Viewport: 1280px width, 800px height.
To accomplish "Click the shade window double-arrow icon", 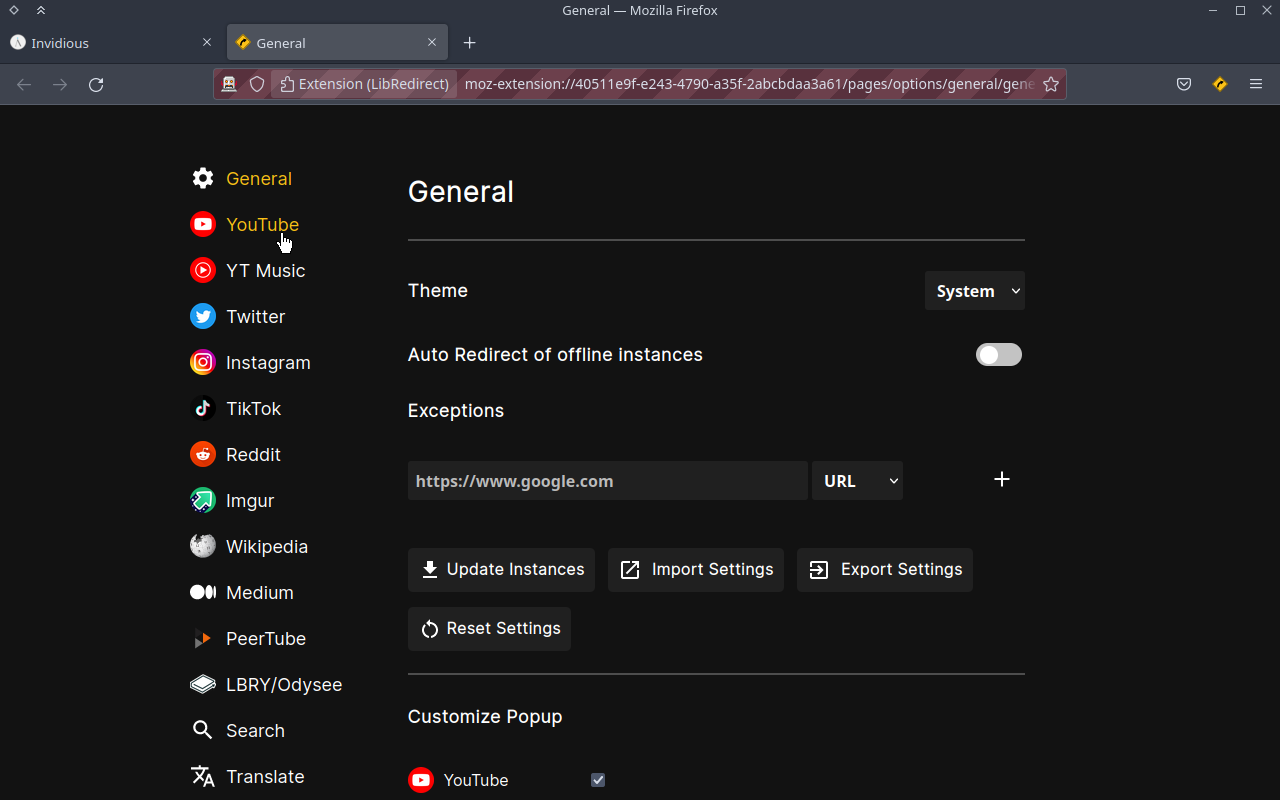I will click(40, 10).
